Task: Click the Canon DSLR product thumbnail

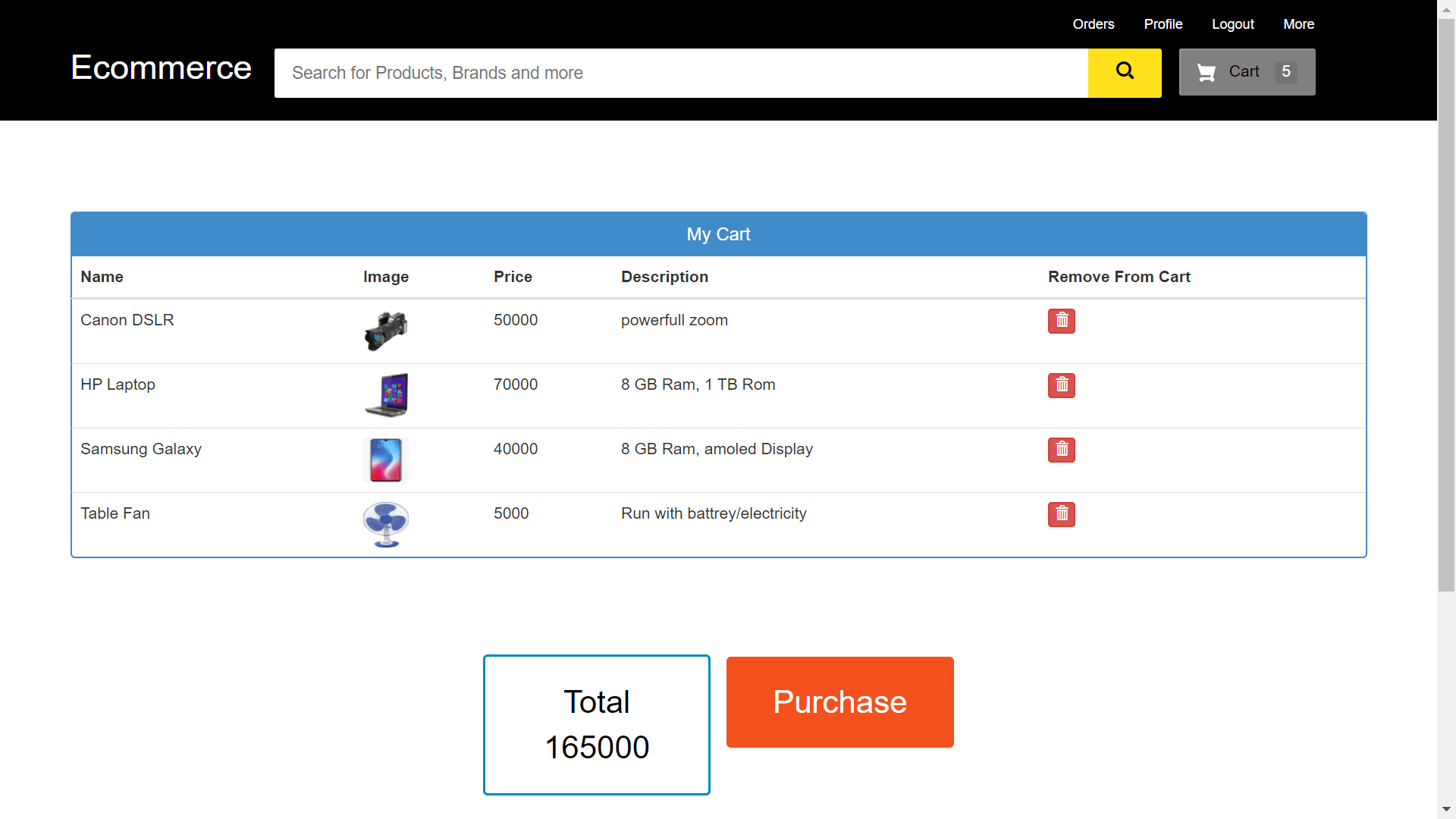Action: (387, 330)
